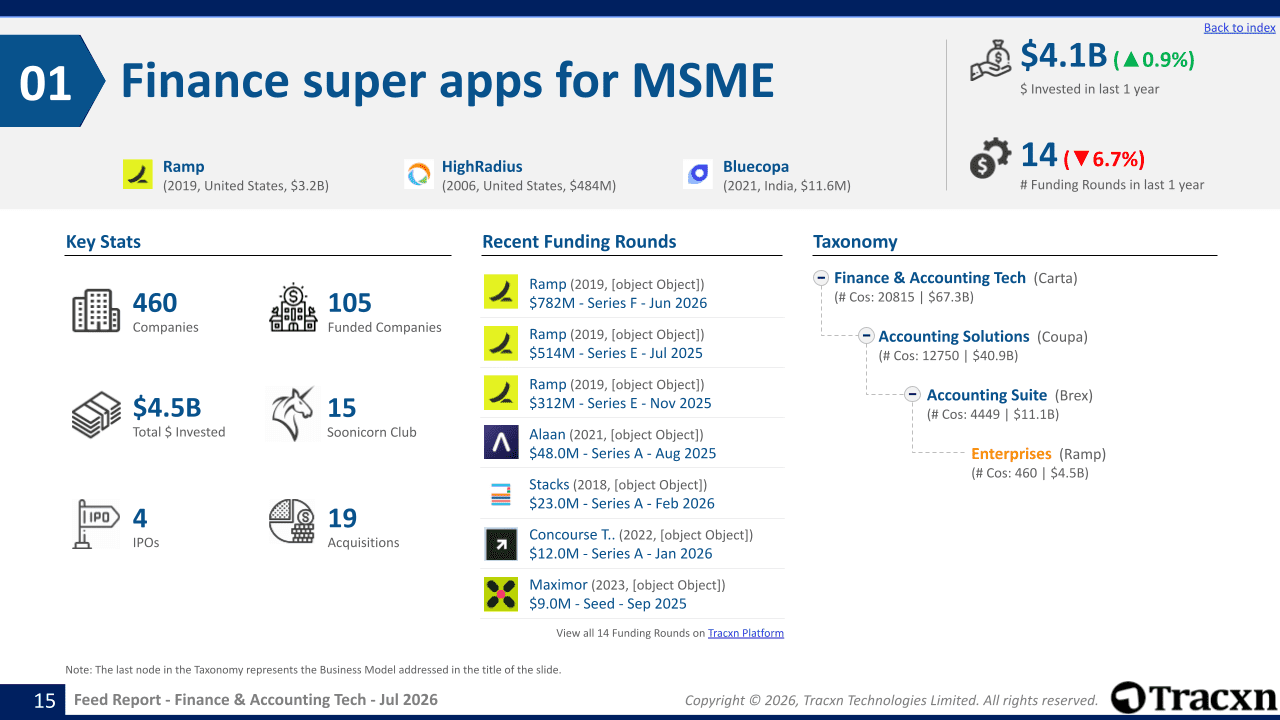The height and width of the screenshot is (720, 1280).
Task: Select the Enterprises taxonomy leaf node
Action: click(1011, 454)
